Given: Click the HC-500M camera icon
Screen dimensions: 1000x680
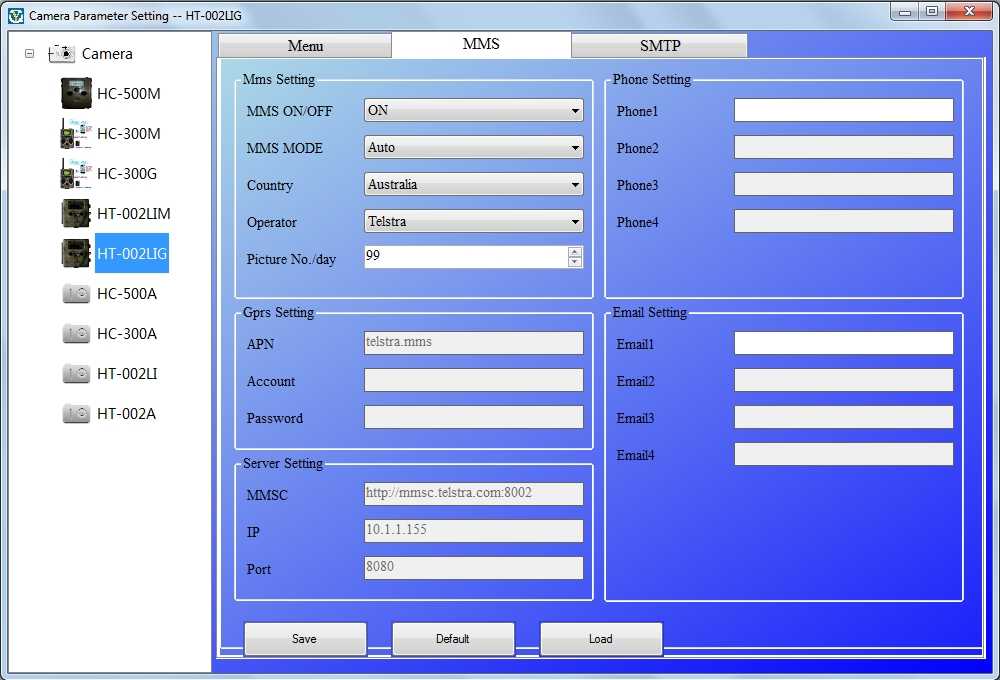Looking at the screenshot, I should (76, 94).
